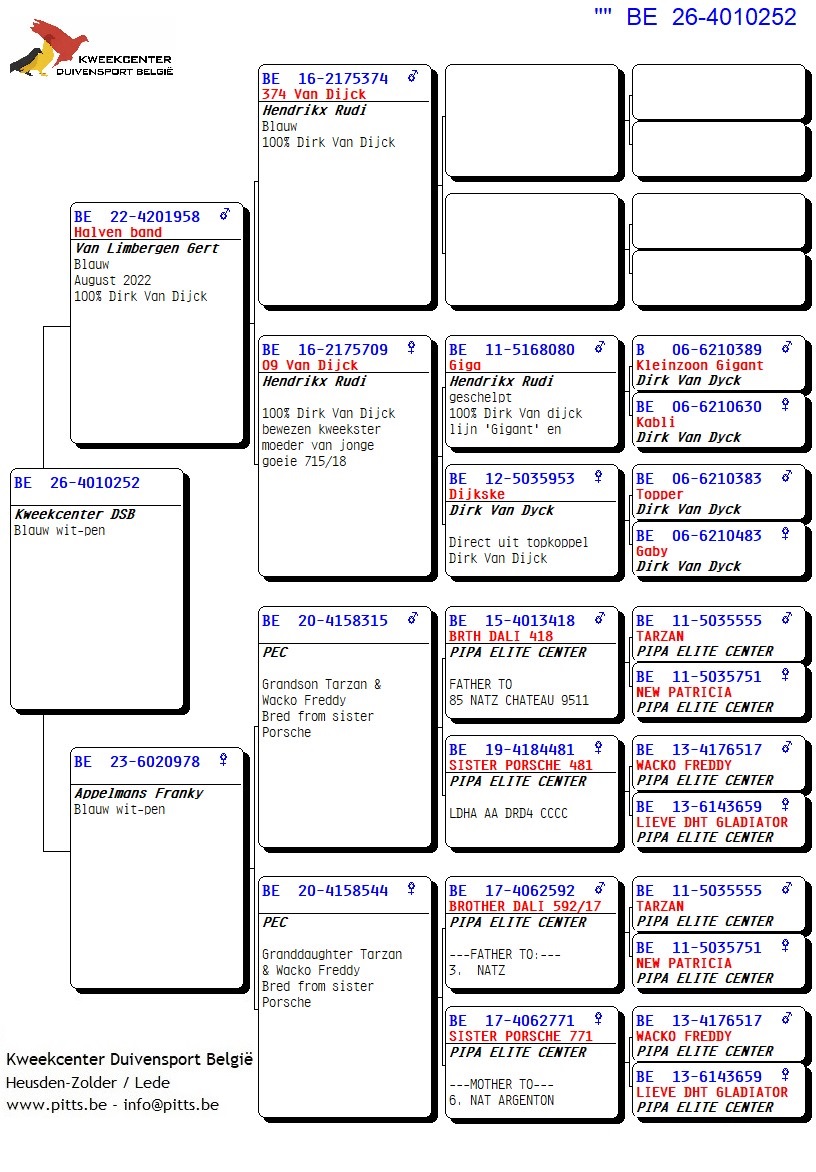Click the female symbol in the Dijkske box
The width and height of the screenshot is (816, 1172).
click(598, 477)
